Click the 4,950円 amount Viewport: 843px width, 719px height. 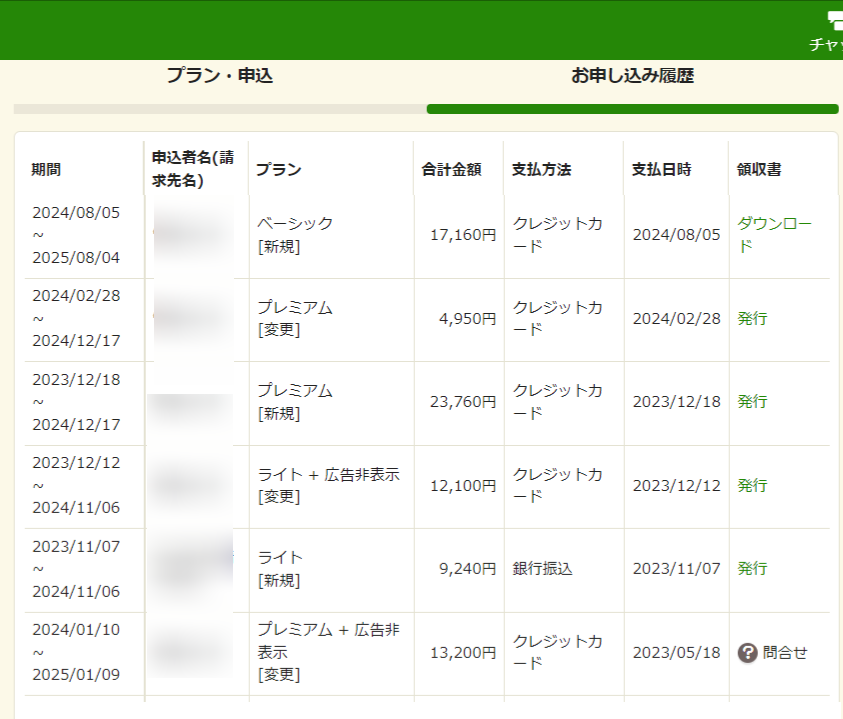click(x=468, y=319)
